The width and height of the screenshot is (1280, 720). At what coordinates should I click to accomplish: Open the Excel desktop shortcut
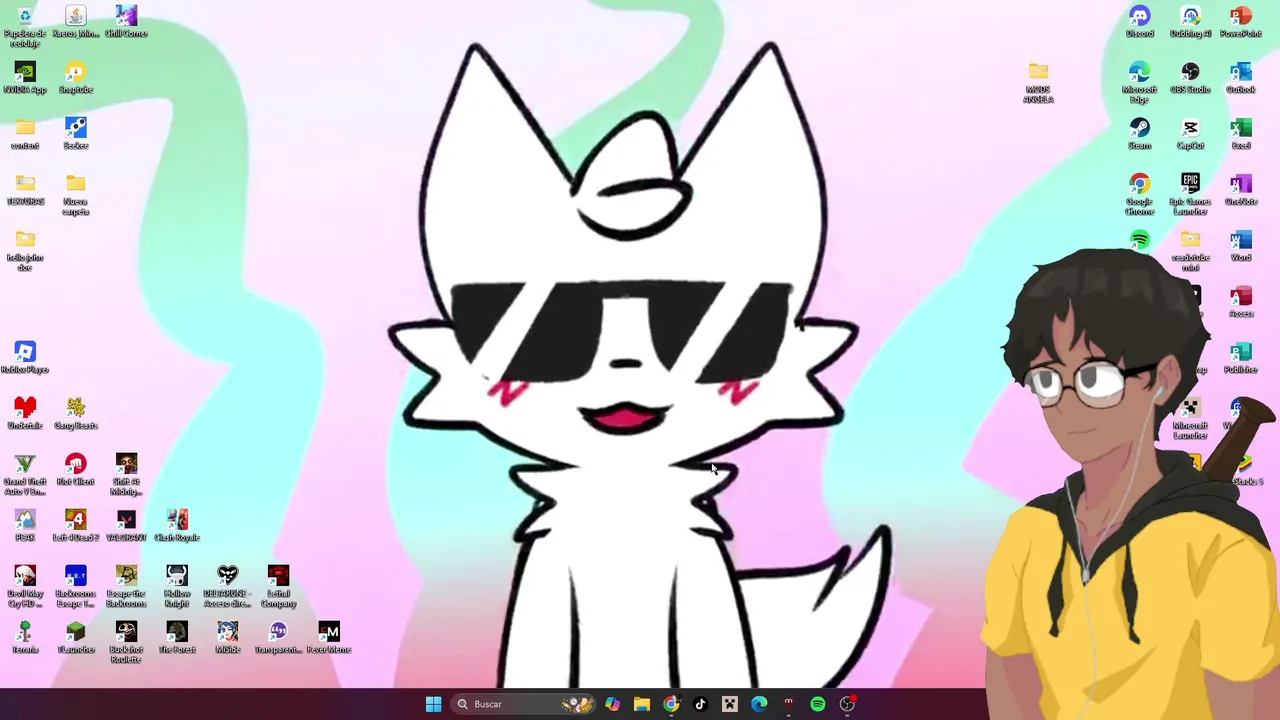point(1241,134)
